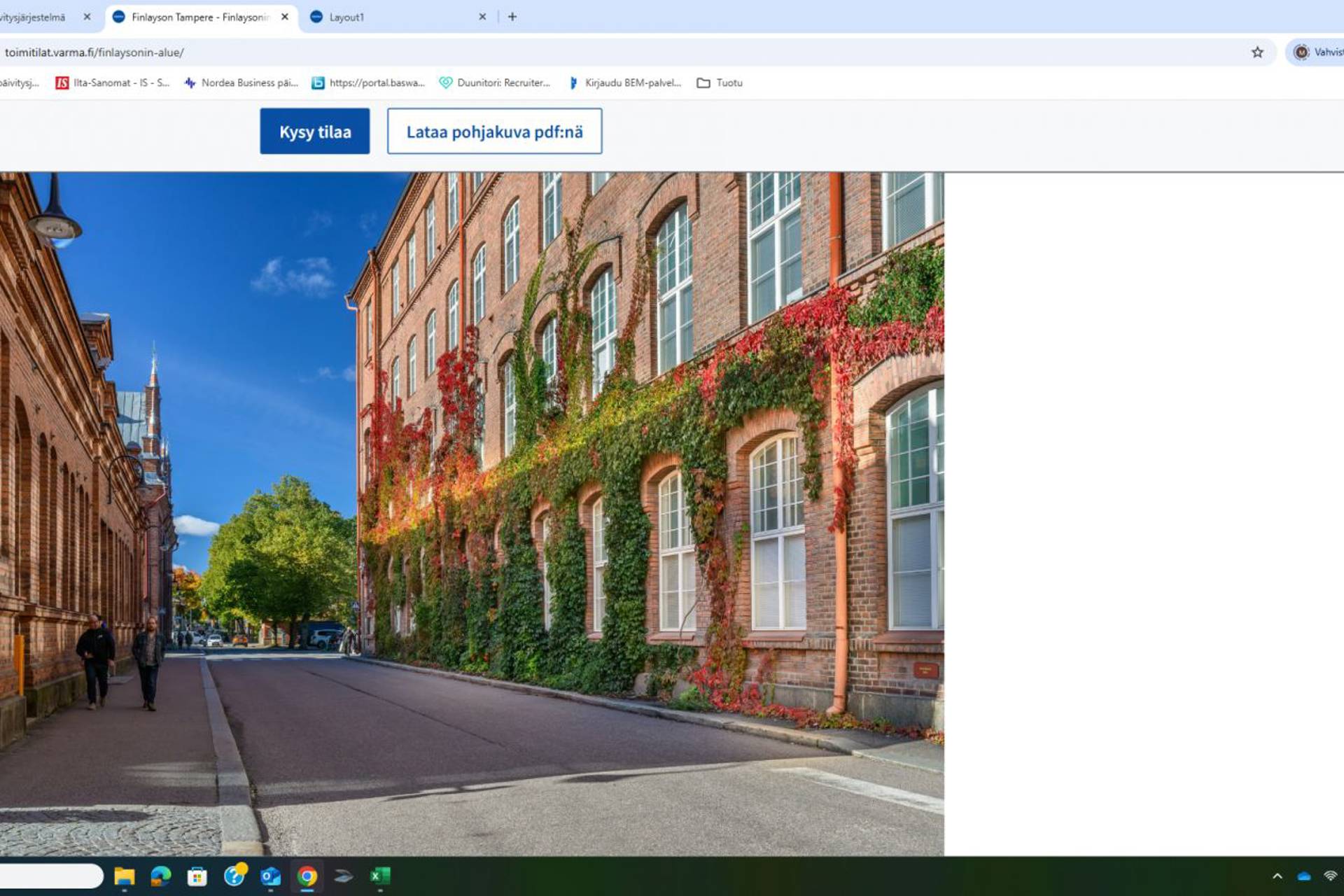Screen dimensions: 1344x896
Task: Open Excel from the taskbar
Action: tap(380, 876)
